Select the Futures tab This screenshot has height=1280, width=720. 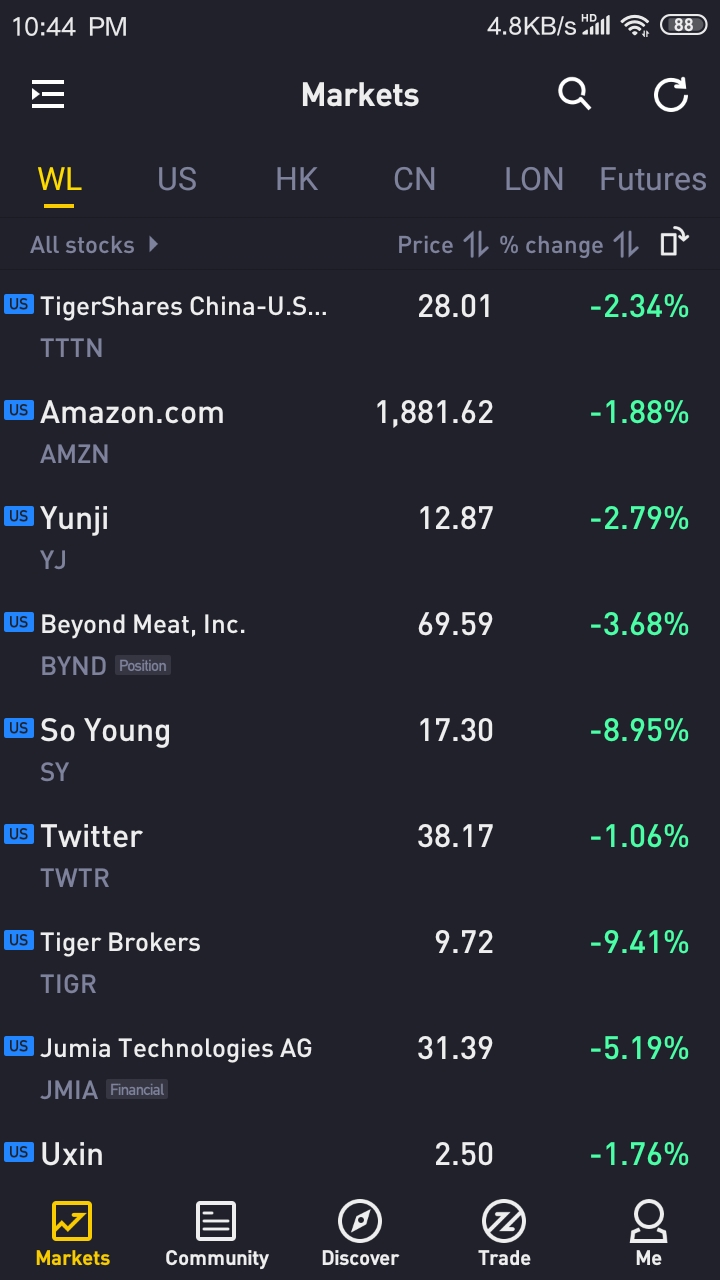(652, 179)
